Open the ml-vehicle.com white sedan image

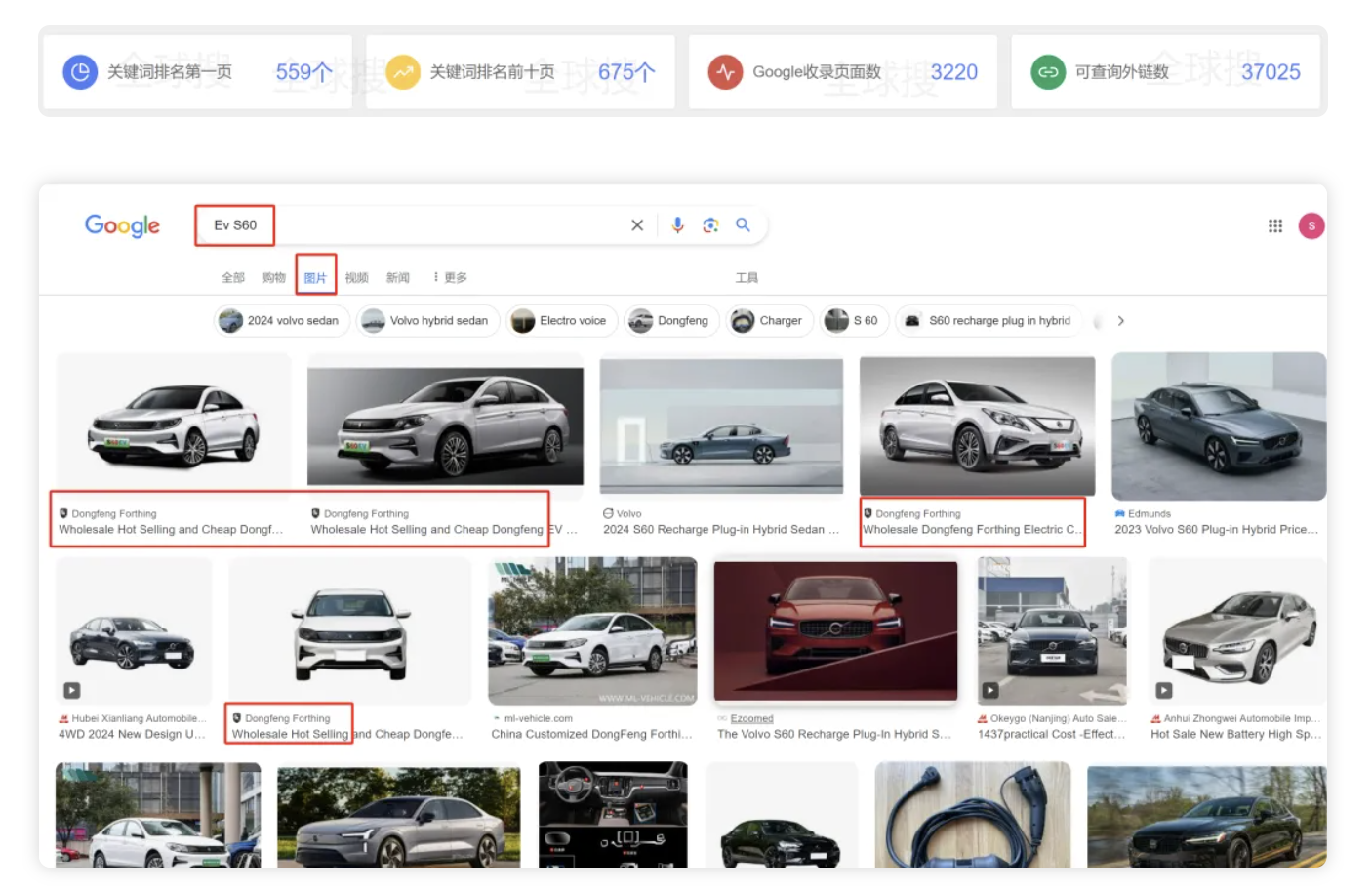pyautogui.click(x=592, y=631)
